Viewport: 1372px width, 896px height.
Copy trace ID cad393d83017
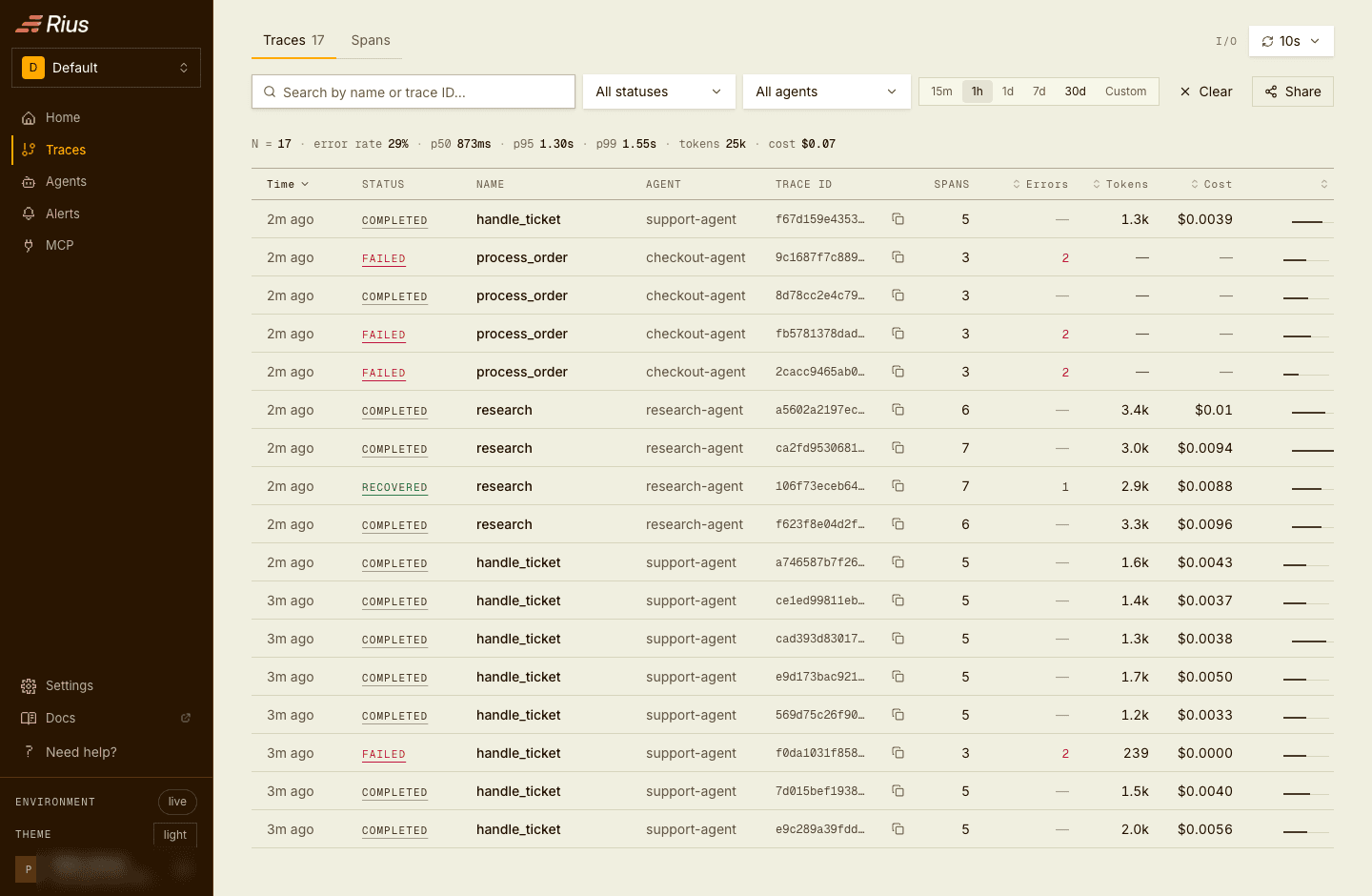898,639
